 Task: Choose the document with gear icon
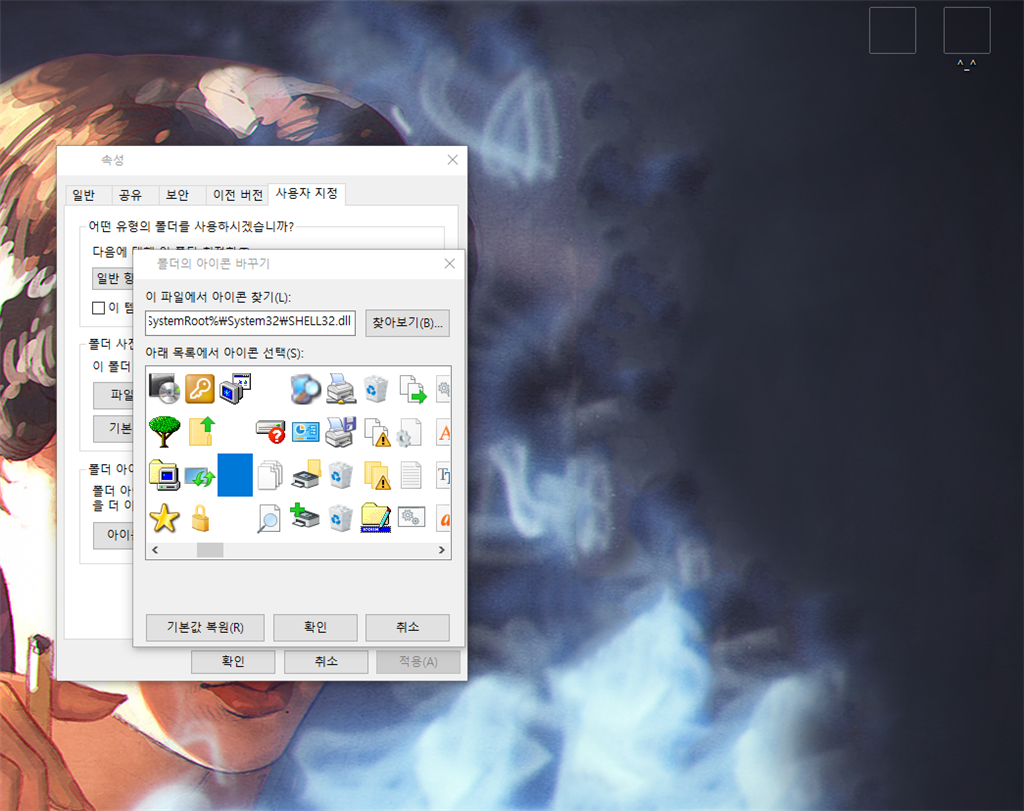(x=410, y=432)
